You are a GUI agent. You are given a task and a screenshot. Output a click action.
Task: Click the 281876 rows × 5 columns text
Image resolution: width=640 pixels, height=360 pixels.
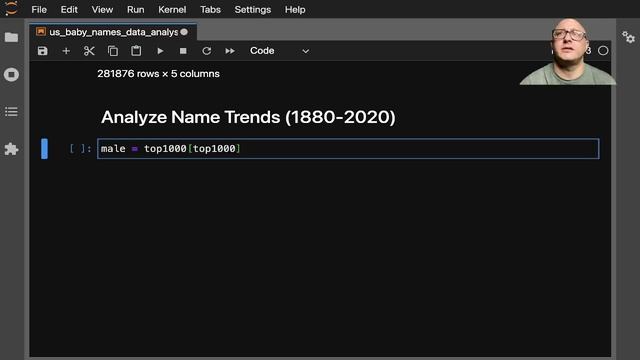158,74
